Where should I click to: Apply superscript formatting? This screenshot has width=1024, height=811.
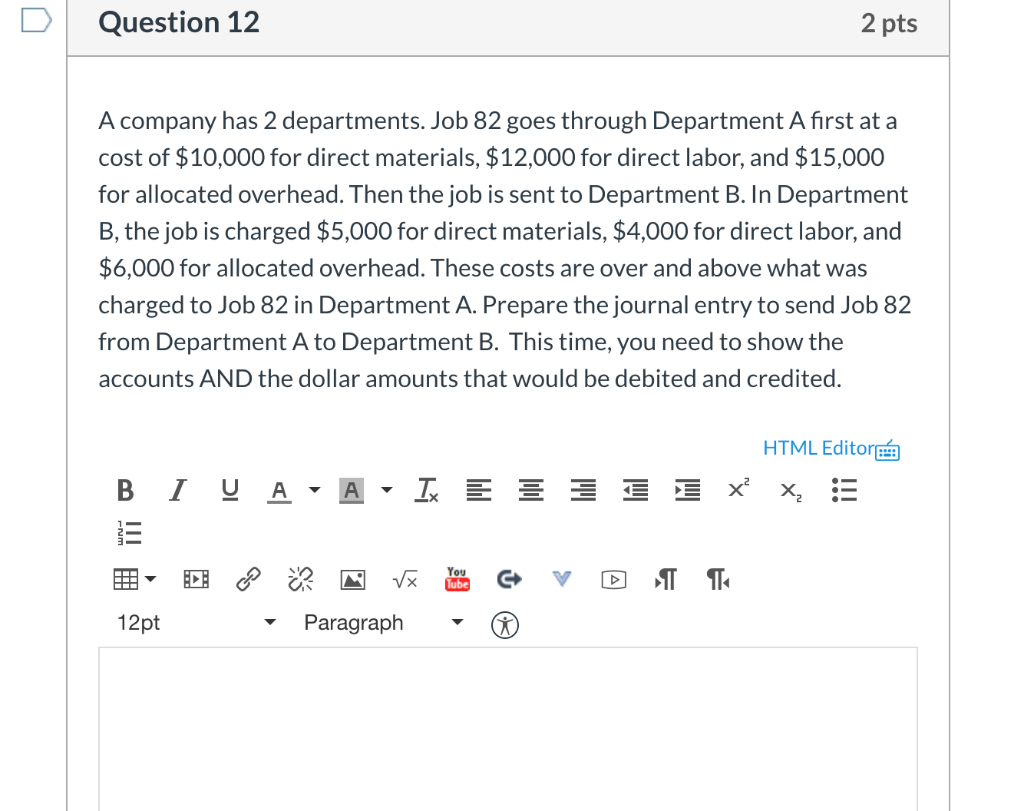click(x=739, y=488)
